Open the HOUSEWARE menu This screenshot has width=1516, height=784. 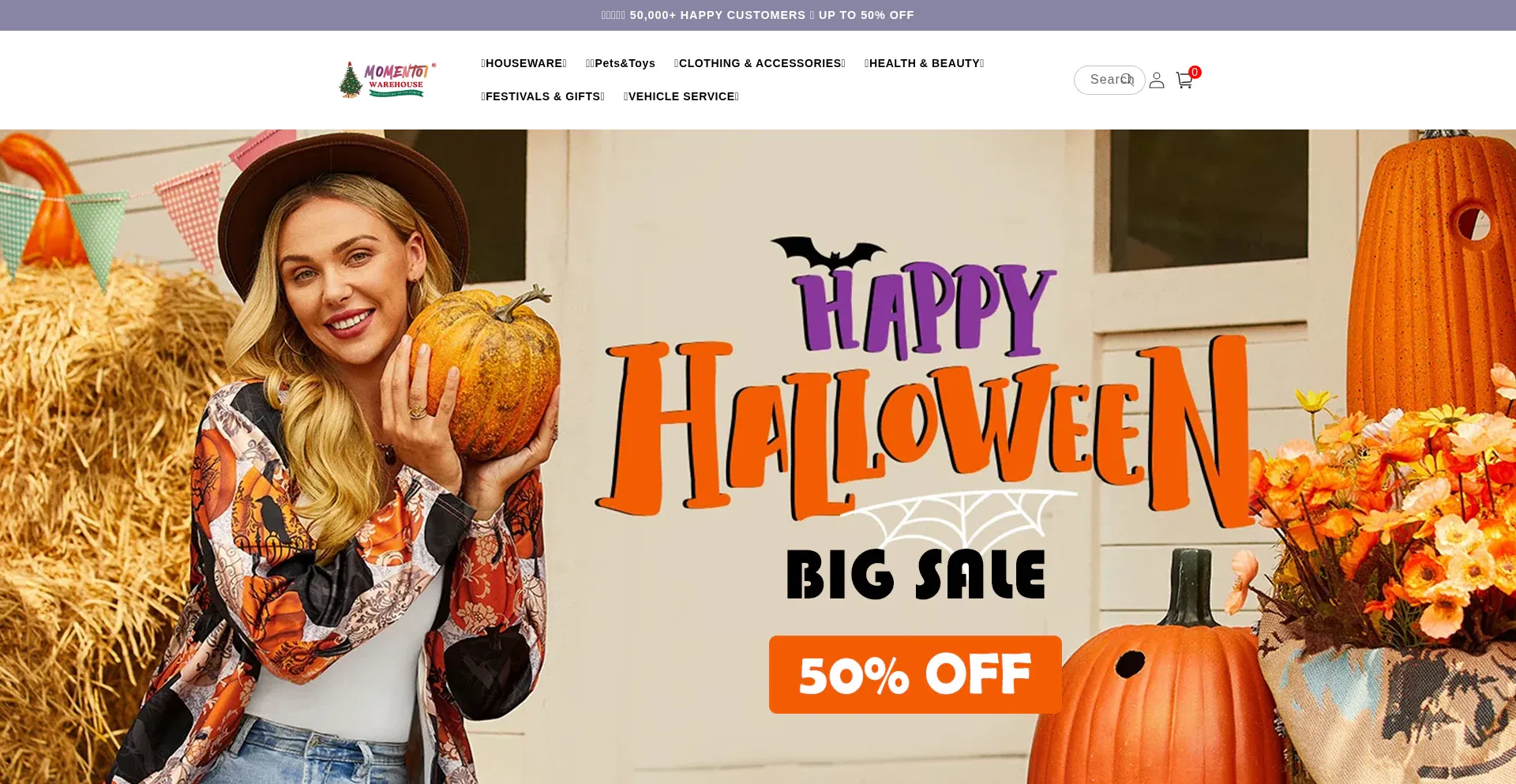click(524, 63)
